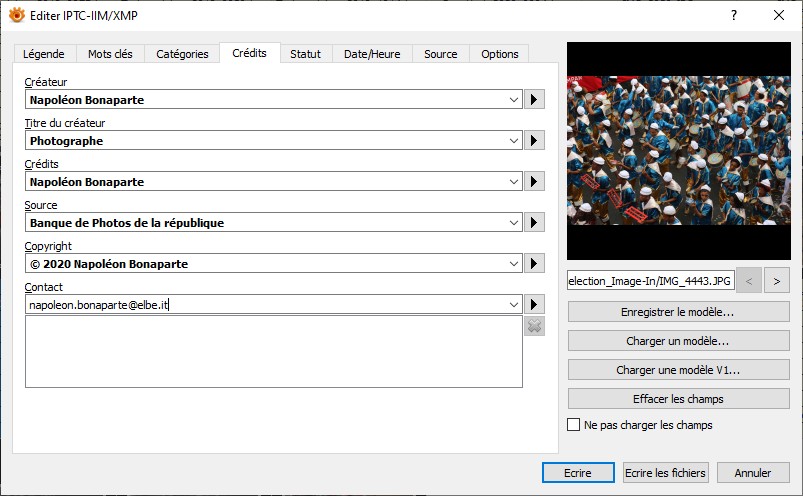803x496 pixels.
Task: Click the arrow button beside Titre du créateur
Action: [534, 141]
